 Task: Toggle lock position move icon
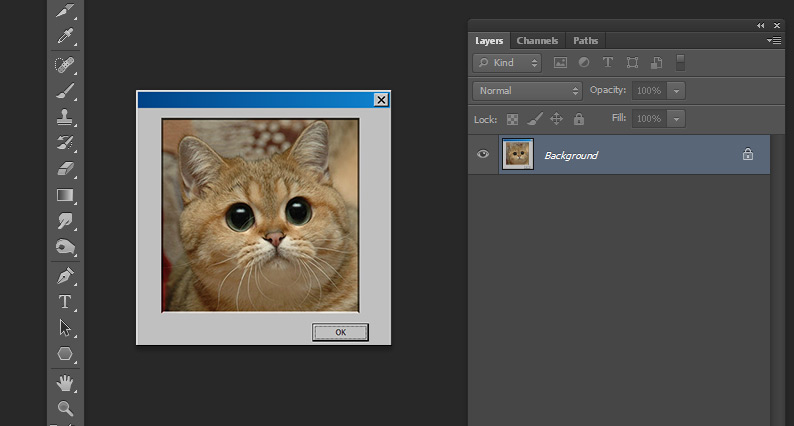tap(557, 119)
